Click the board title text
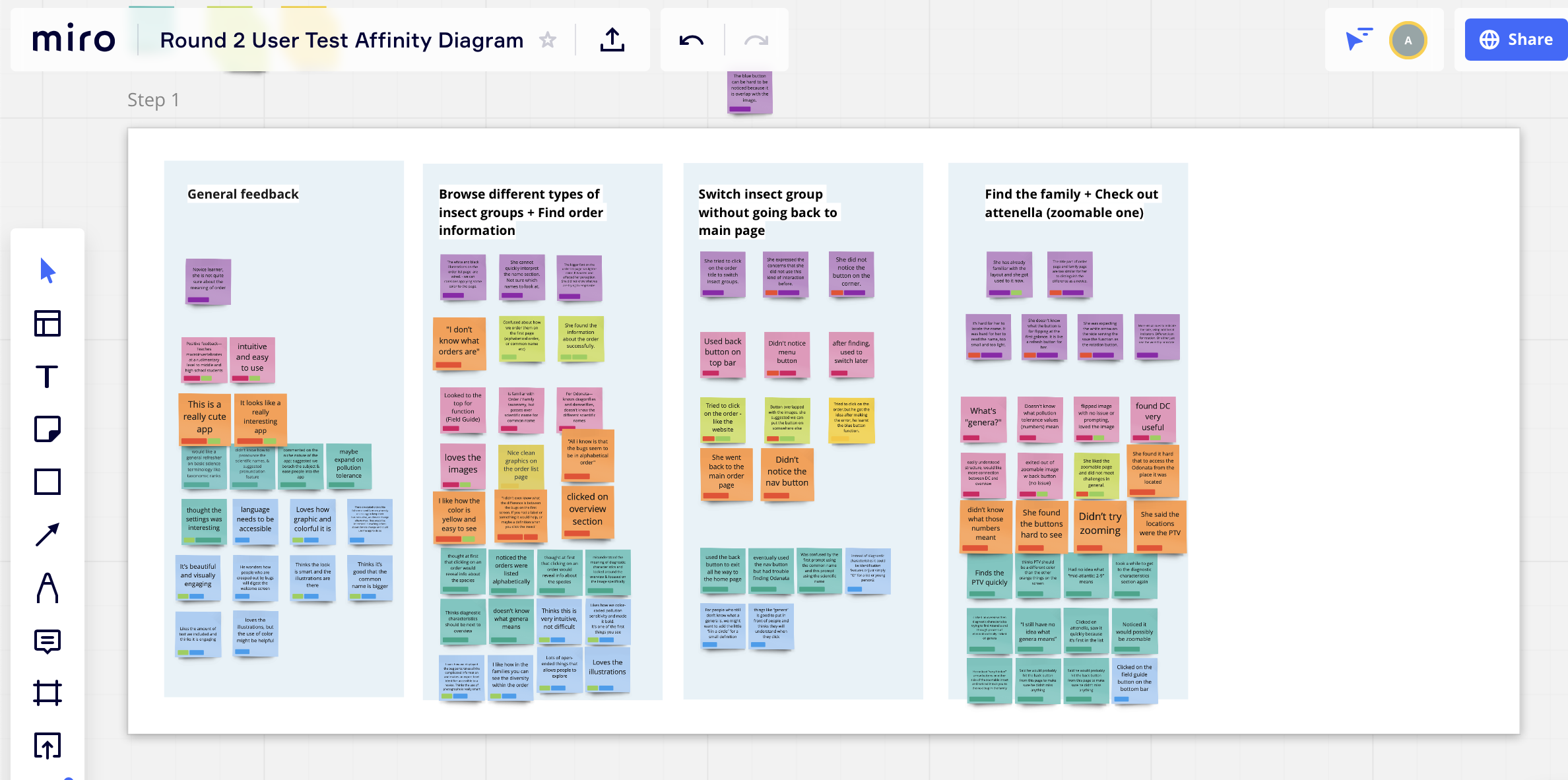This screenshot has width=1568, height=780. point(341,40)
